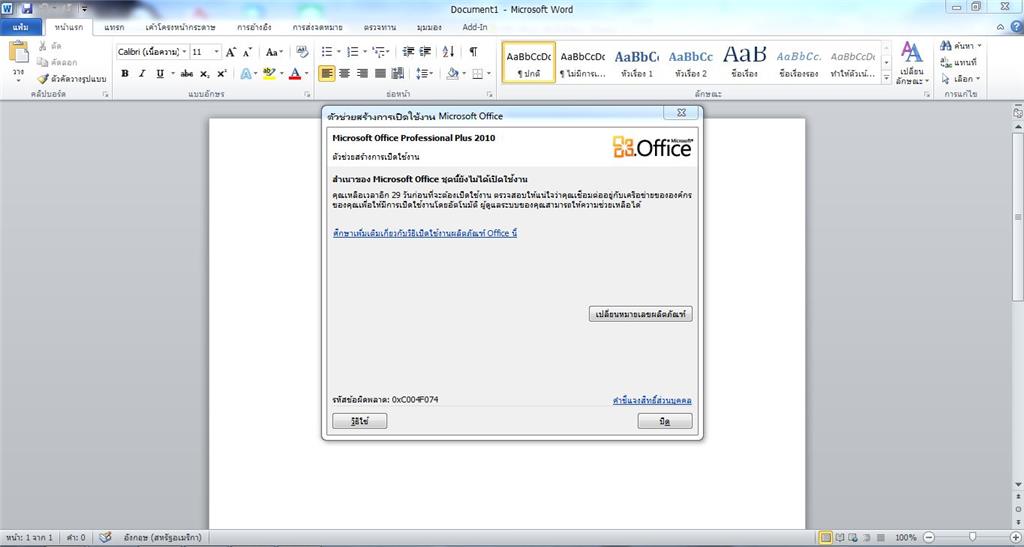Viewport: 1024px width, 547px height.
Task: Click the Shrink Font icon
Action: pos(248,52)
